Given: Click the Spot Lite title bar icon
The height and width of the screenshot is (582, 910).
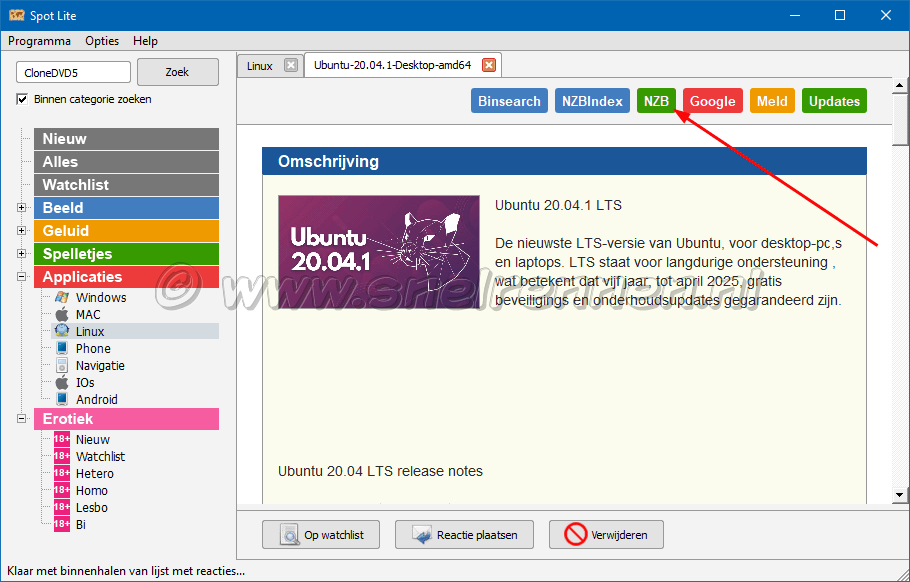Looking at the screenshot, I should (16, 15).
